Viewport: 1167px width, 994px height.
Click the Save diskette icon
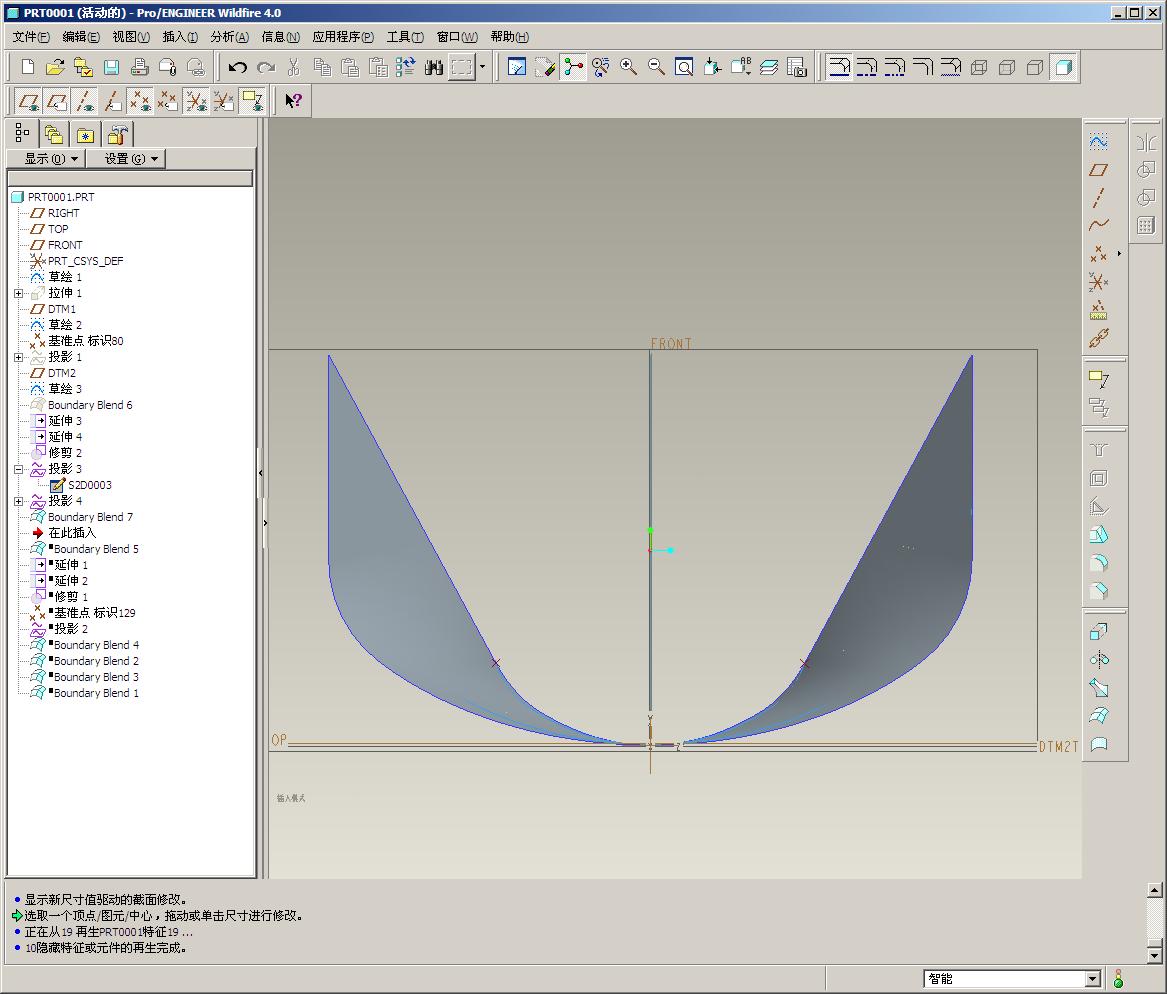point(111,67)
